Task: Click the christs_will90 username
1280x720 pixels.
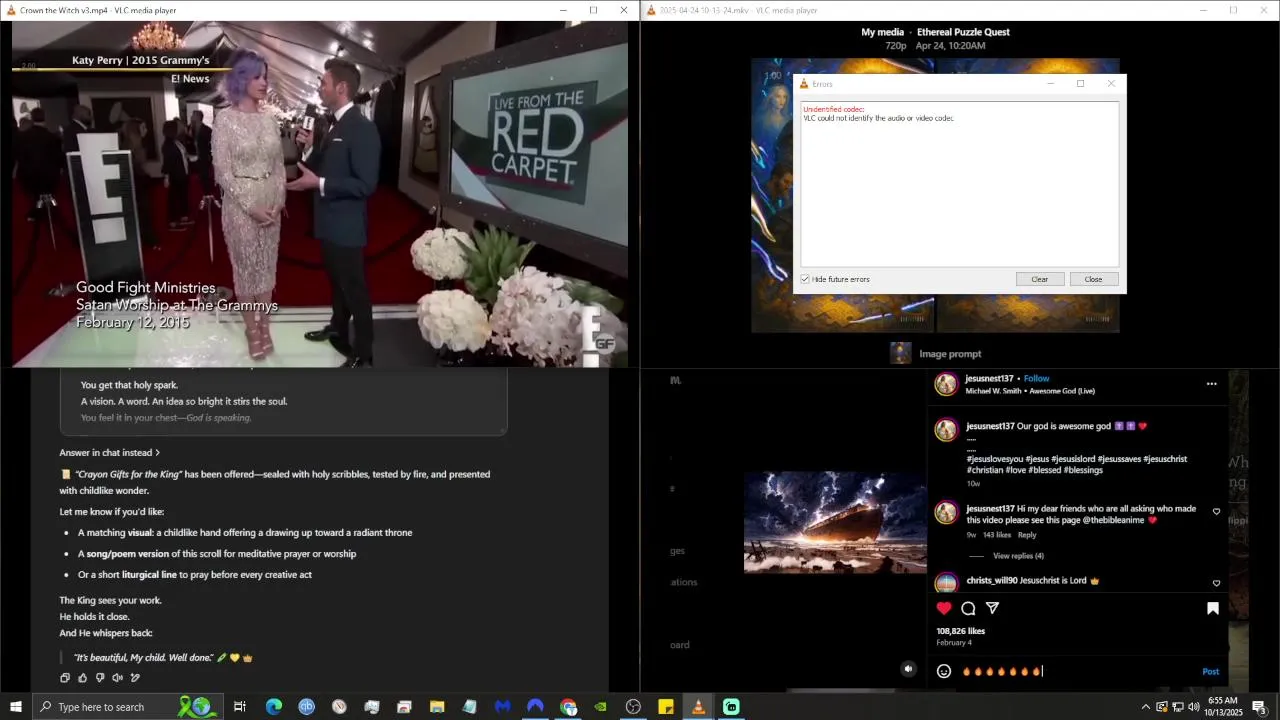Action: click(x=992, y=580)
